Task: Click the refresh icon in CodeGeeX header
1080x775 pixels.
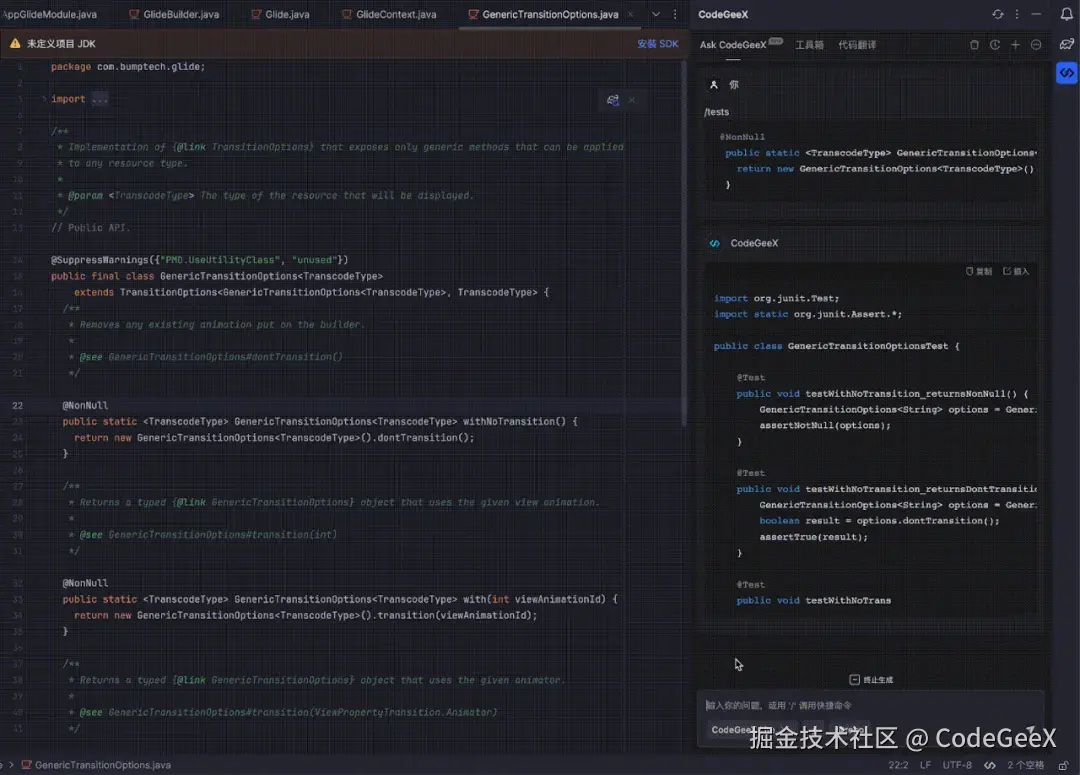Action: [997, 14]
